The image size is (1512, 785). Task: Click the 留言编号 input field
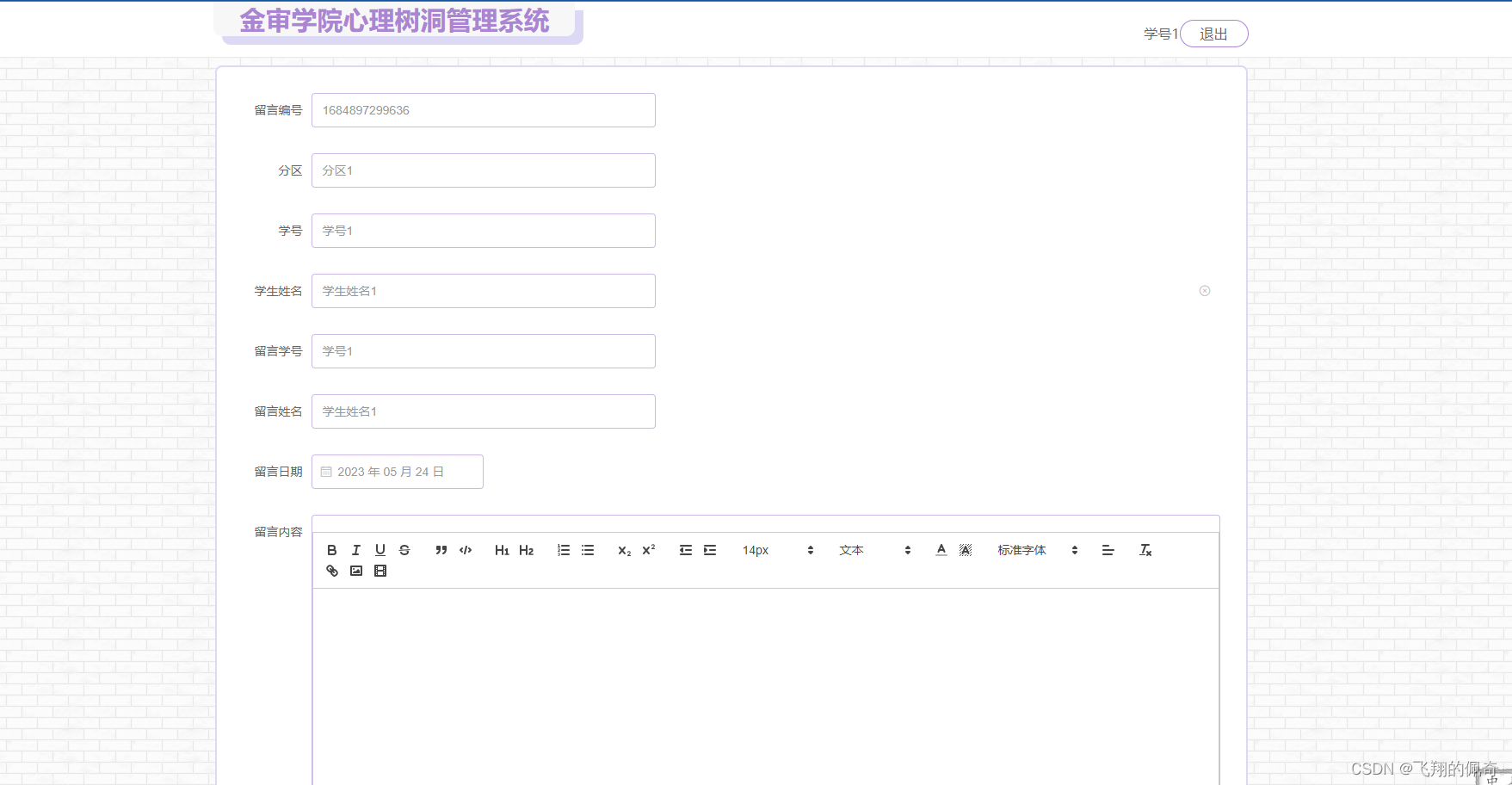(x=484, y=110)
